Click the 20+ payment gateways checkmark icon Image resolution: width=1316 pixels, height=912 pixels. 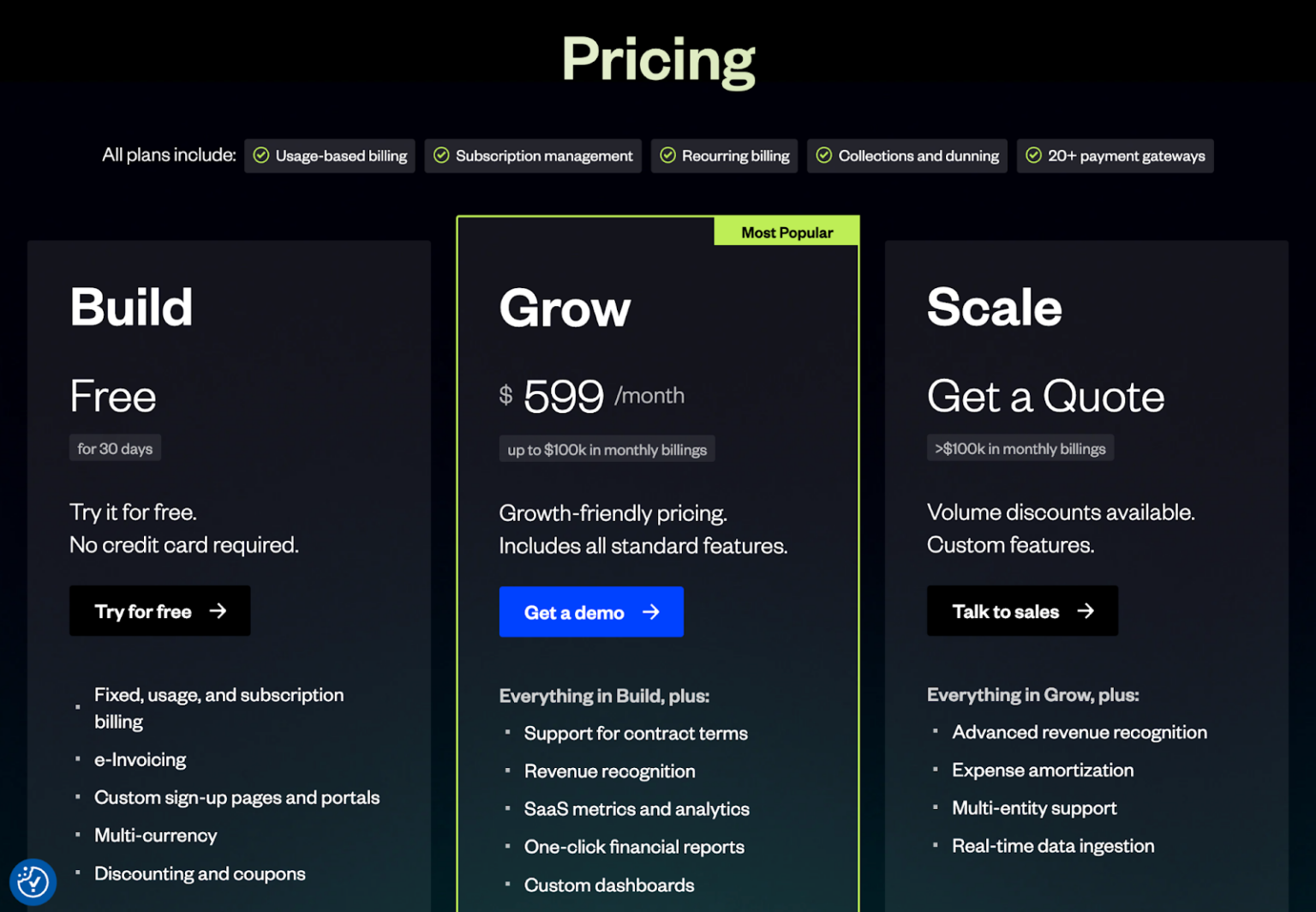pyautogui.click(x=1032, y=155)
